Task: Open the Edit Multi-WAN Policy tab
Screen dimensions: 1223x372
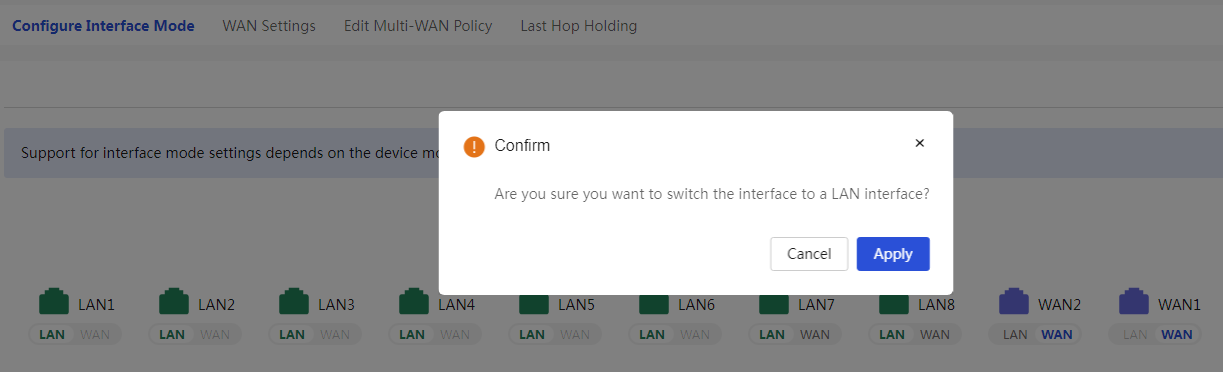Action: [418, 26]
